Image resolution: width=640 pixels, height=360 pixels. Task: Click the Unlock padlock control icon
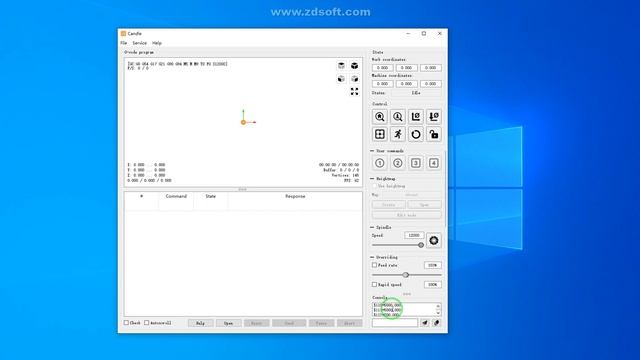[x=433, y=134]
